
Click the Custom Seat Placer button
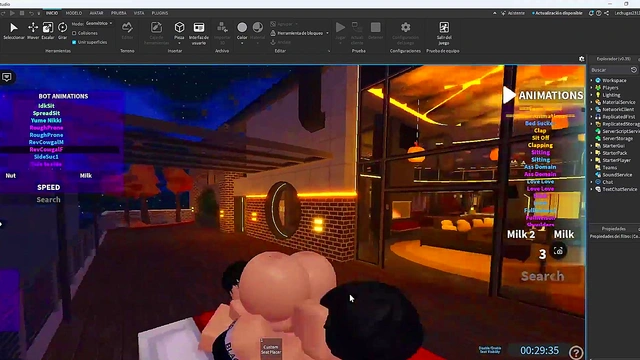[271, 348]
